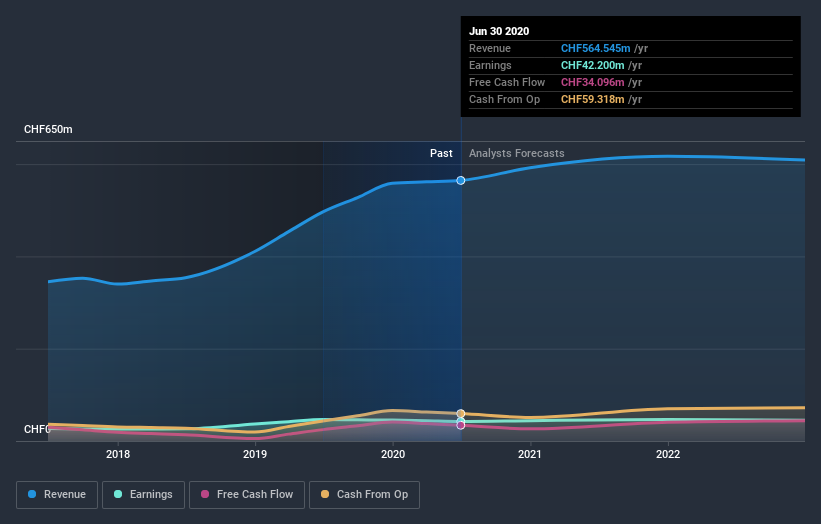Click the CHF59.318m cash from op value
The image size is (821, 524).
592,99
